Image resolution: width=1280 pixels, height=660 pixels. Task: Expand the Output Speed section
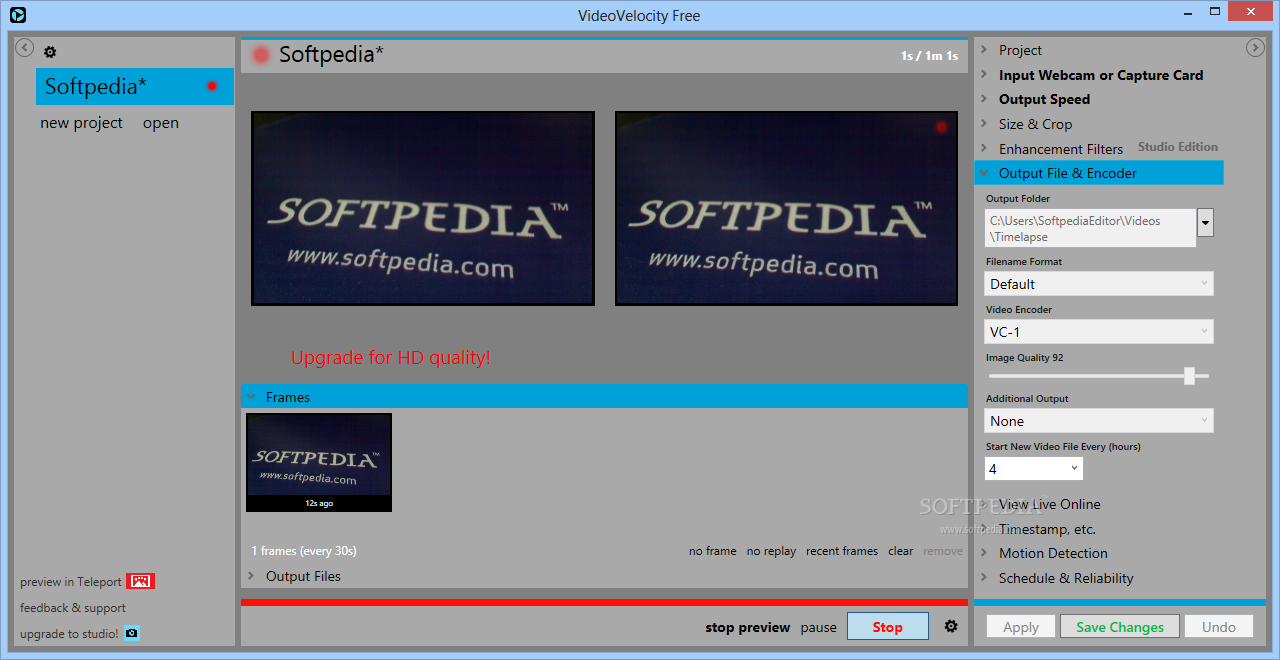(x=1044, y=99)
